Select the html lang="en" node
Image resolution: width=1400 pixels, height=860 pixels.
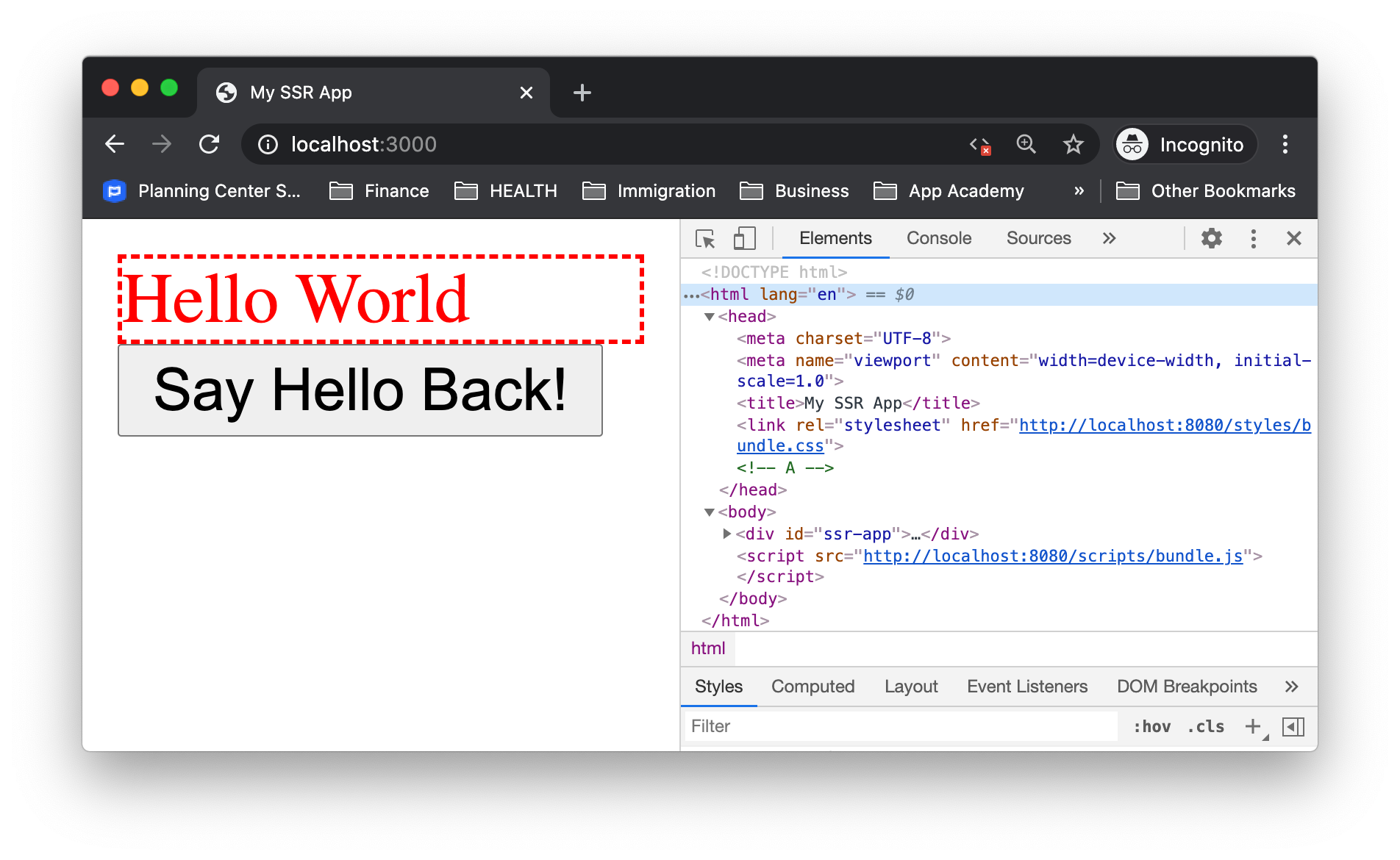tap(999, 295)
